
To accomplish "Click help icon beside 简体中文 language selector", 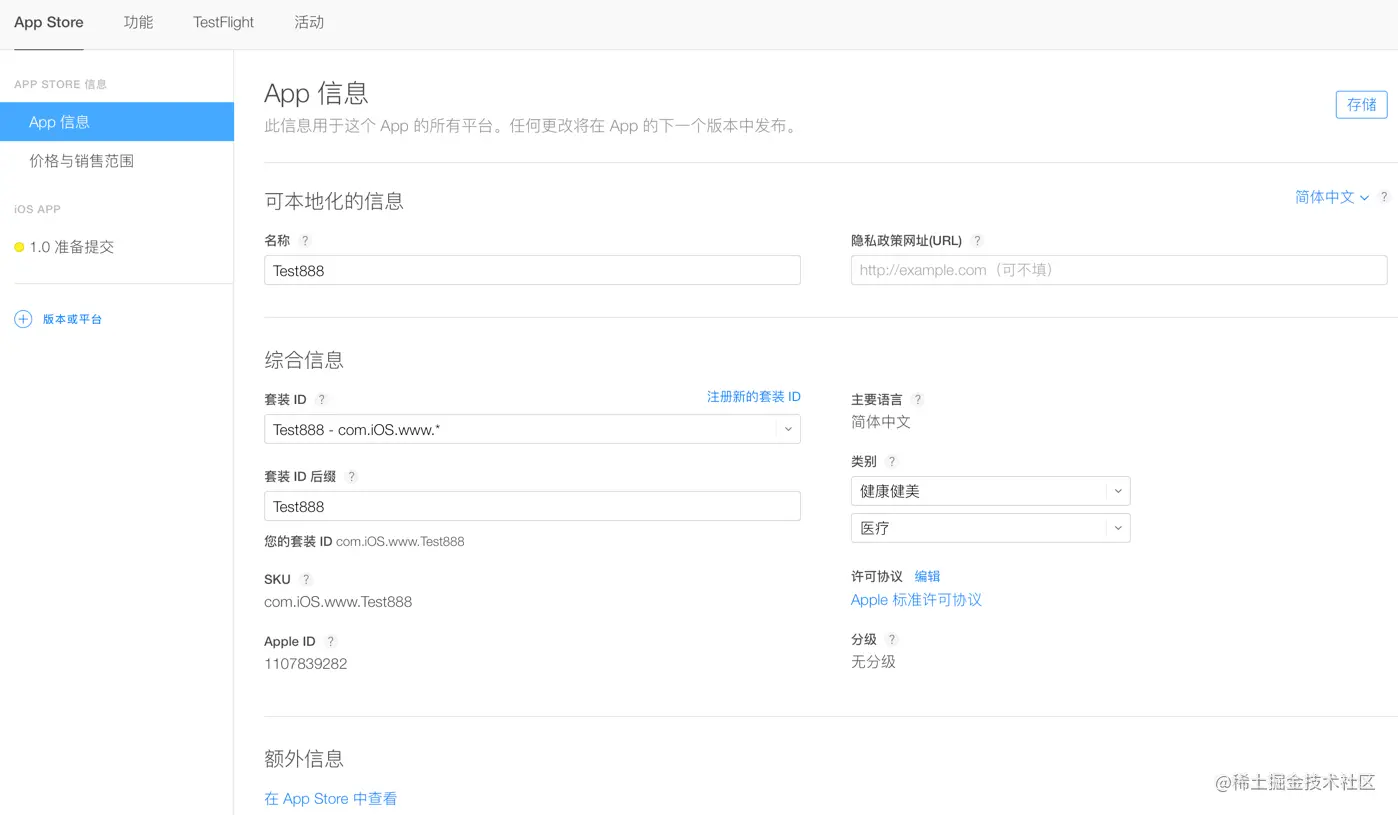I will click(x=1384, y=198).
